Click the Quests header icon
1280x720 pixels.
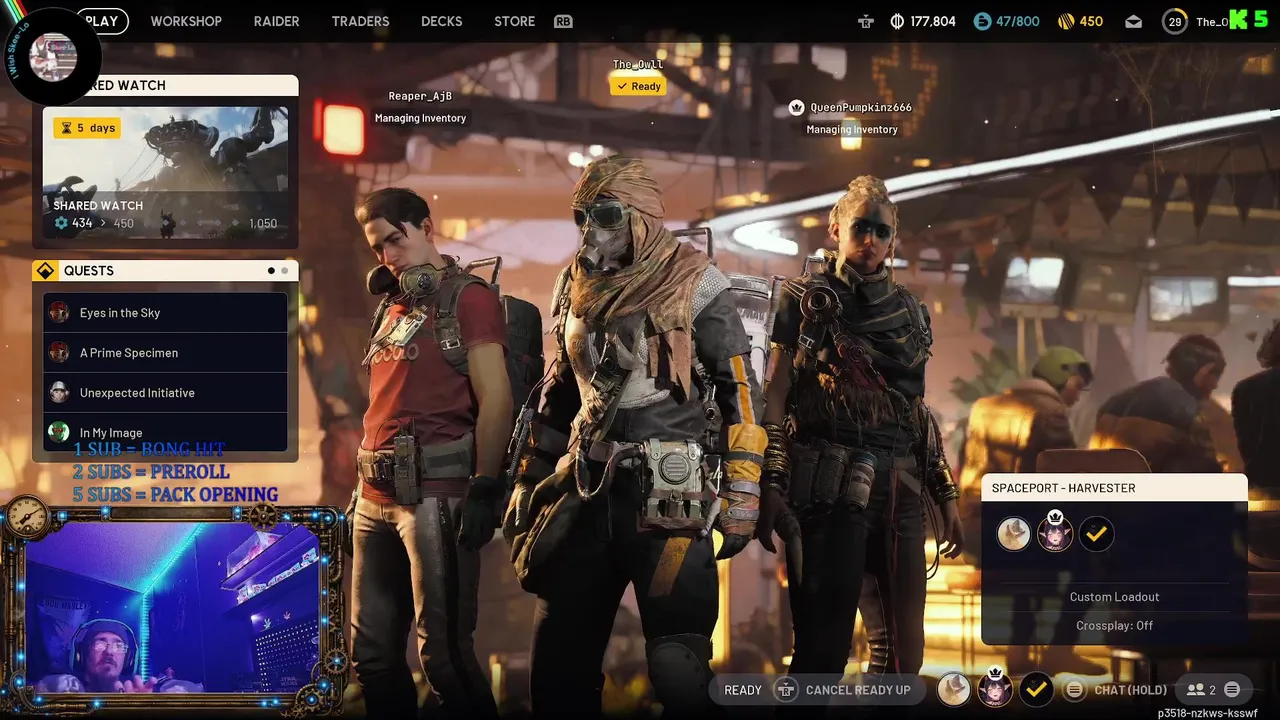point(45,271)
